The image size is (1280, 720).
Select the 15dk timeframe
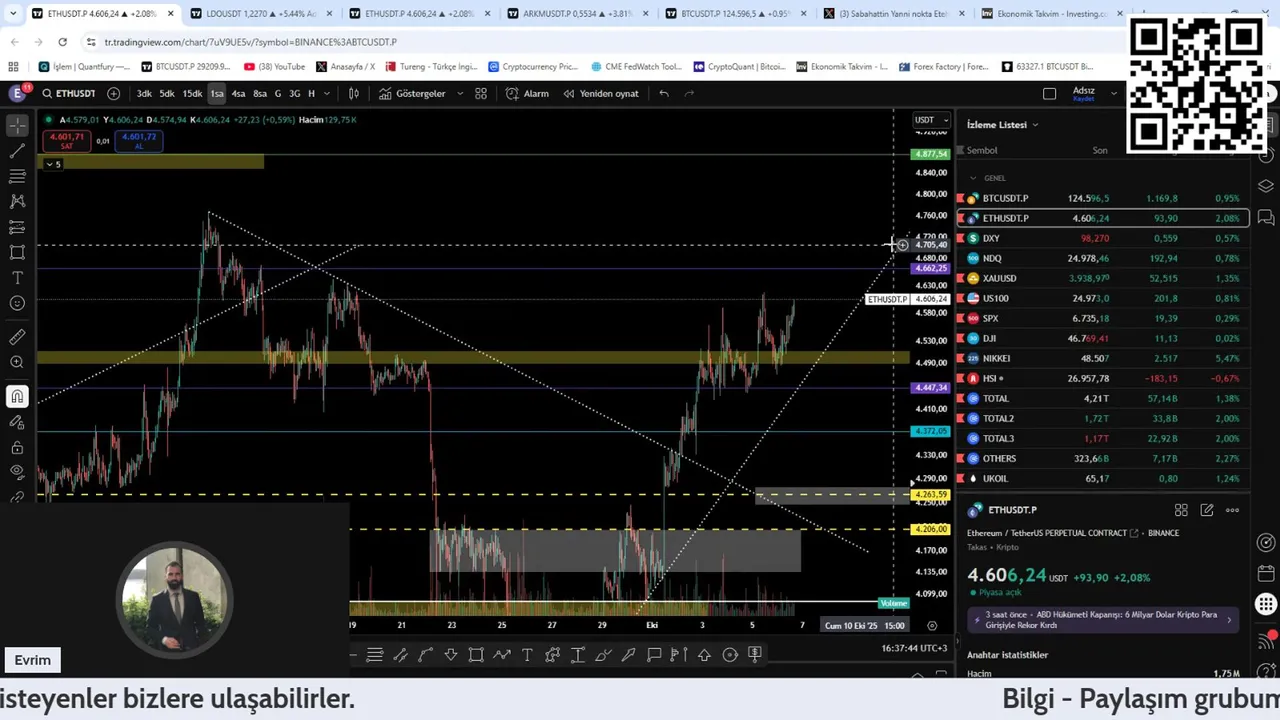pyautogui.click(x=192, y=93)
